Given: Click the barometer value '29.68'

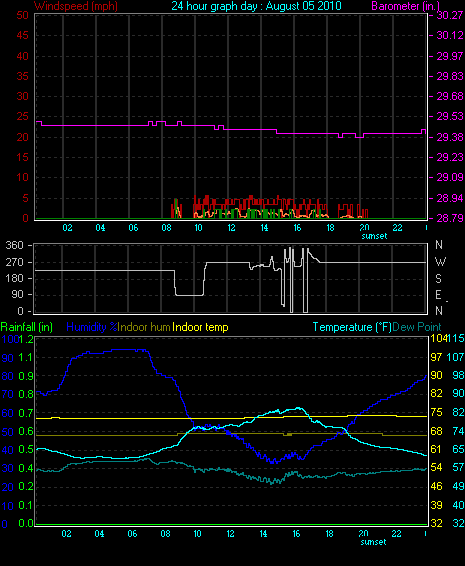Looking at the screenshot, I should coord(450,96).
